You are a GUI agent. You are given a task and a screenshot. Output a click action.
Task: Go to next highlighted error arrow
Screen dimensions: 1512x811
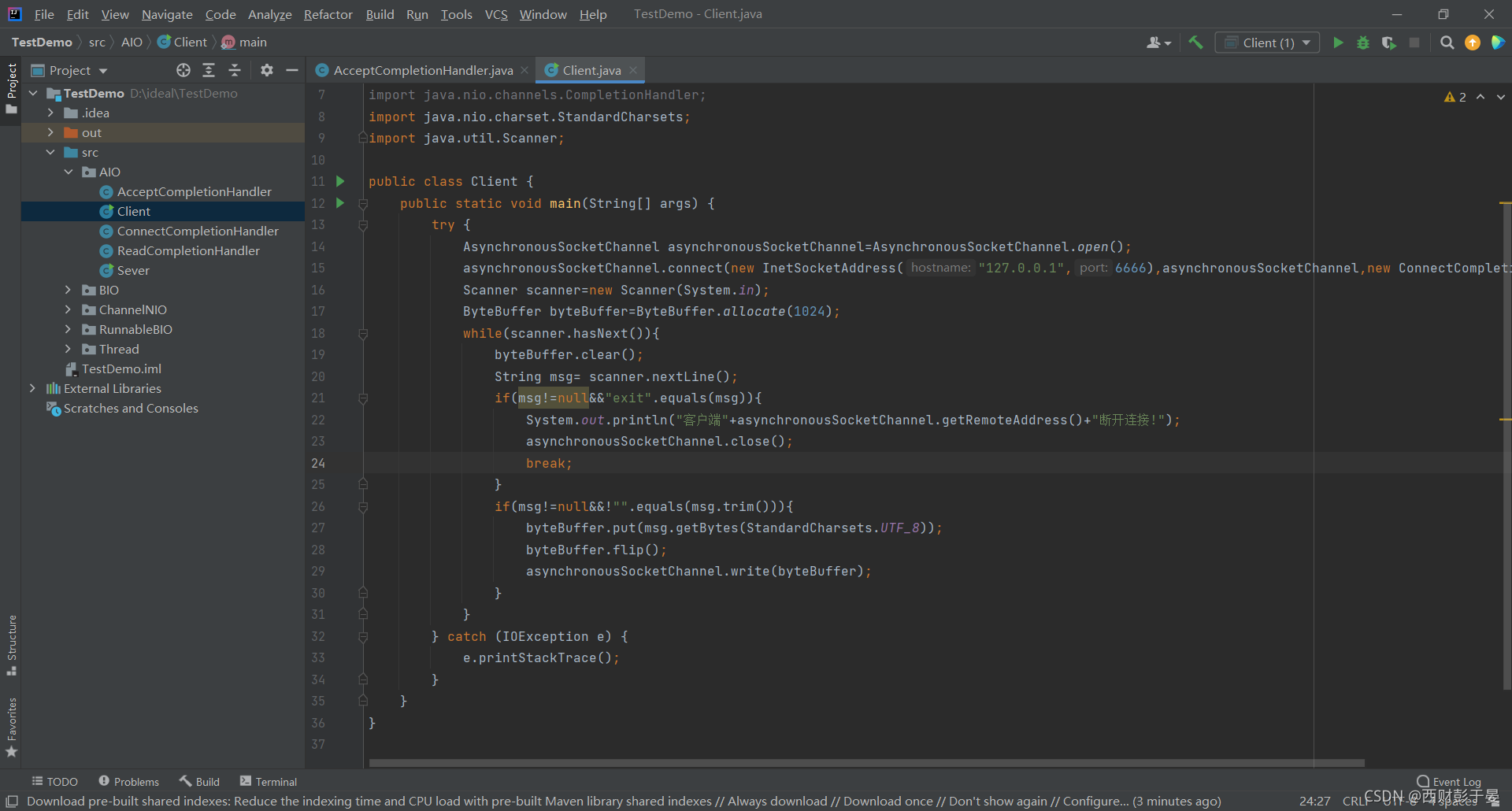[x=1501, y=97]
